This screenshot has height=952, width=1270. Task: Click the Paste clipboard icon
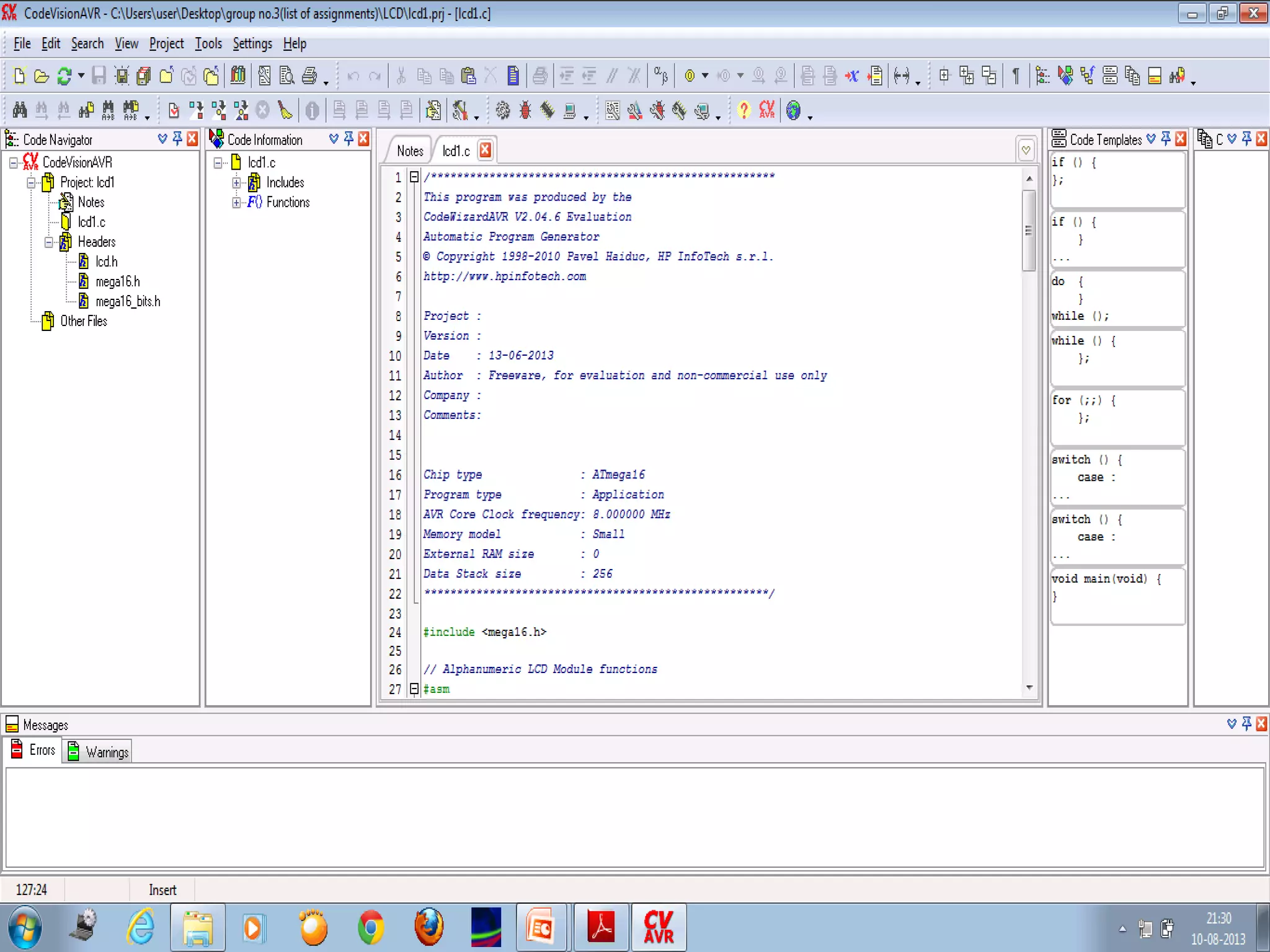pos(469,76)
